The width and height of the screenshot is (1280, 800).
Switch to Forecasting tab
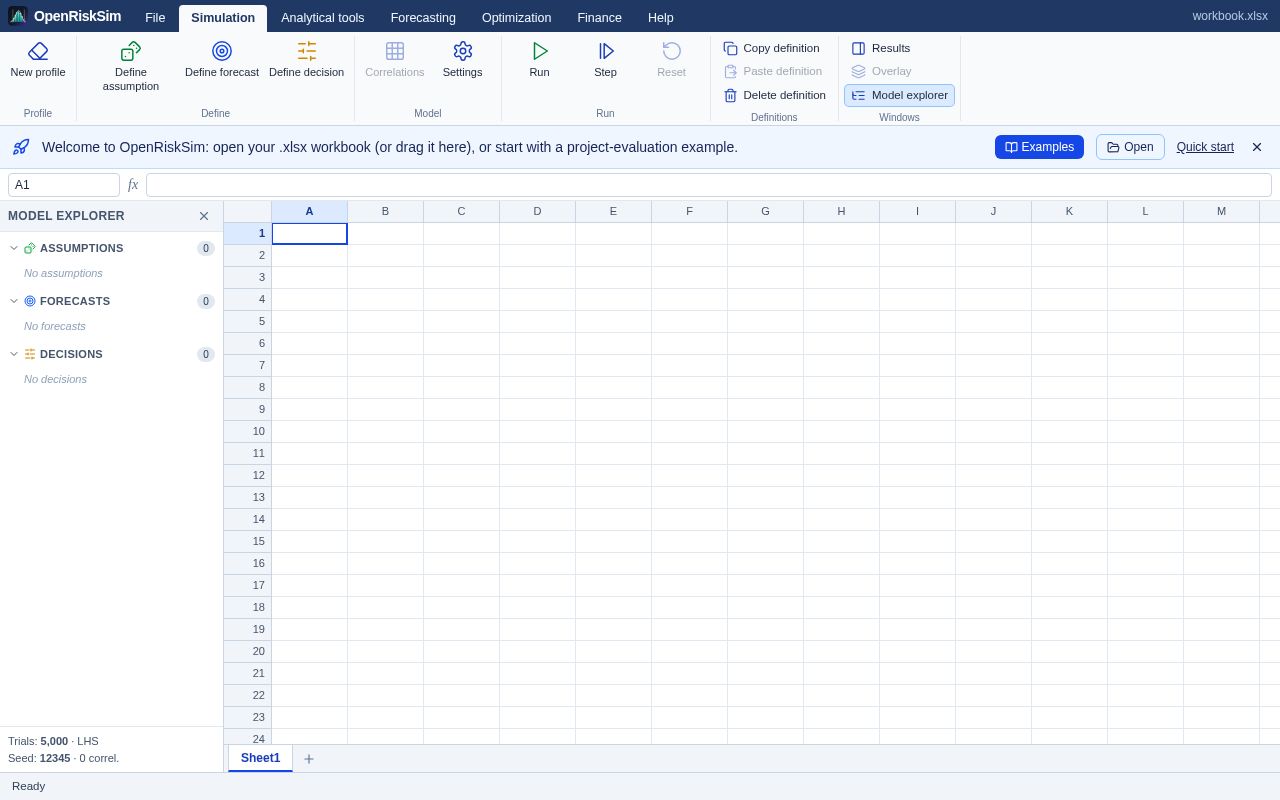[x=423, y=18]
